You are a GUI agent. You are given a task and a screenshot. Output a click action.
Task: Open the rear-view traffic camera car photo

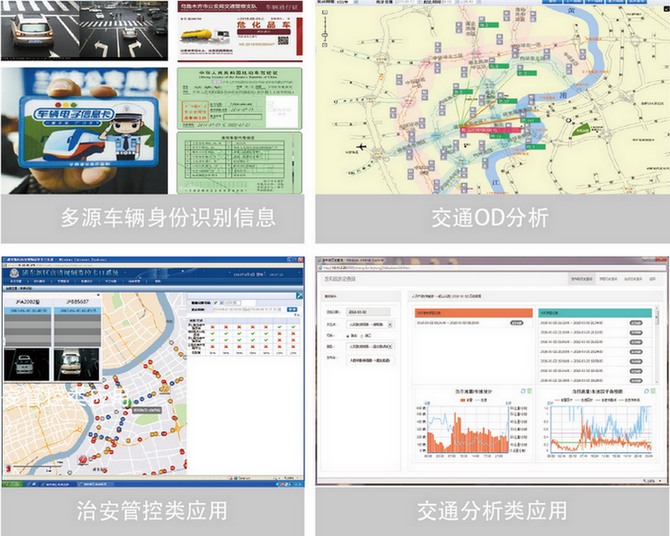tap(40, 30)
